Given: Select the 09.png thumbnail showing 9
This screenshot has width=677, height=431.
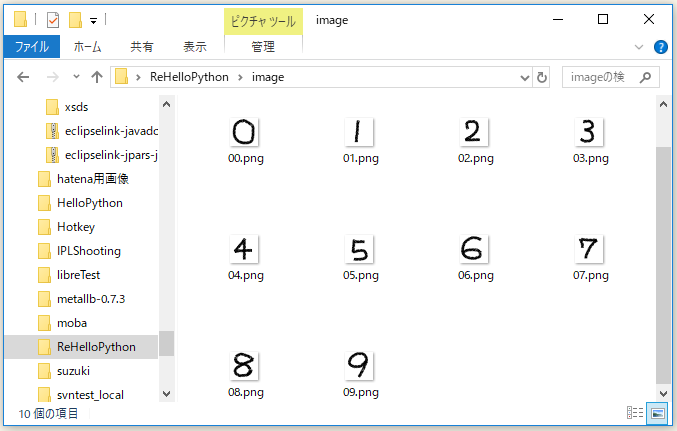Looking at the screenshot, I should coord(359,366).
